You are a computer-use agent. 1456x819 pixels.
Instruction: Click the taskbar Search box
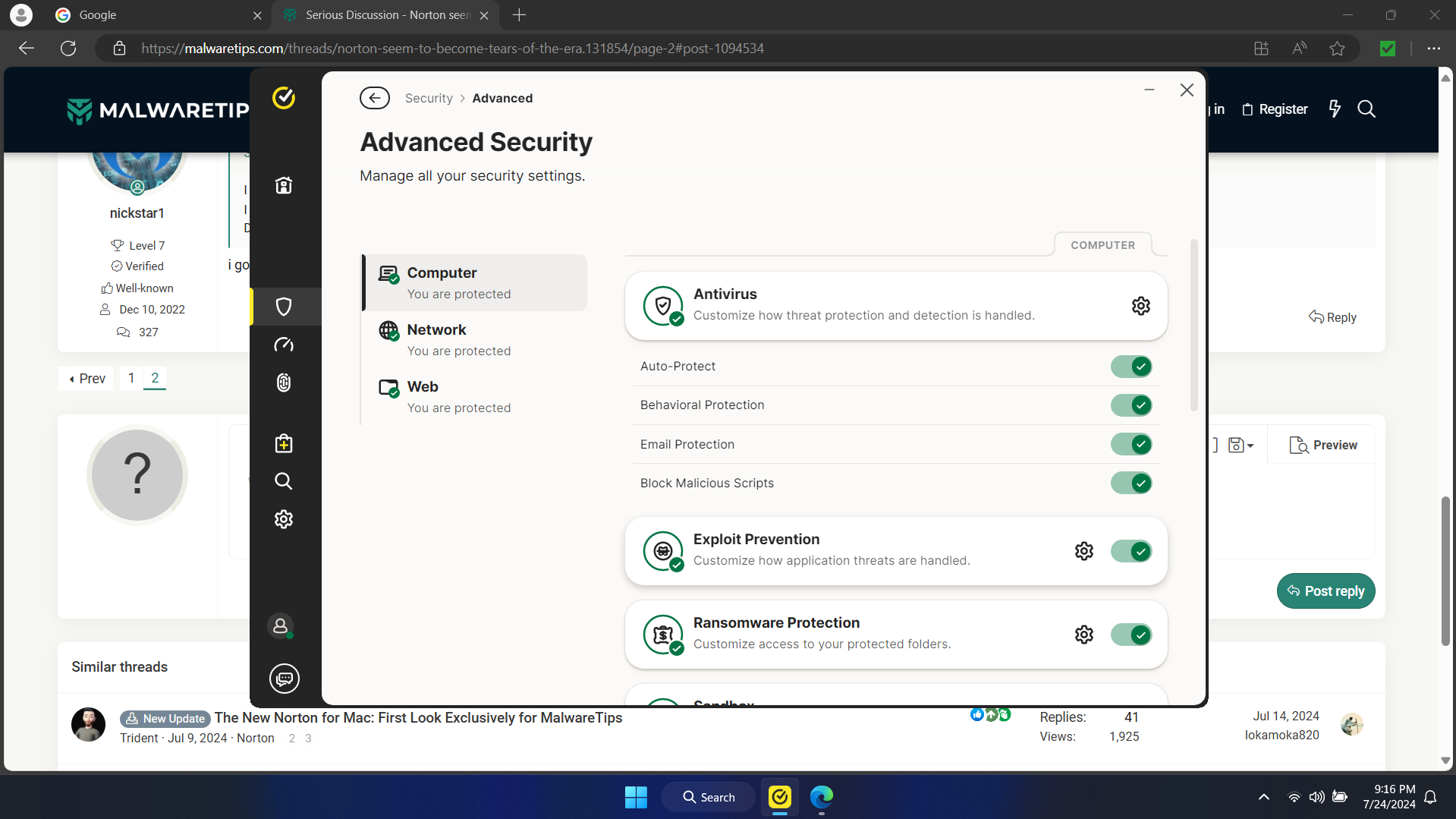pyautogui.click(x=708, y=797)
